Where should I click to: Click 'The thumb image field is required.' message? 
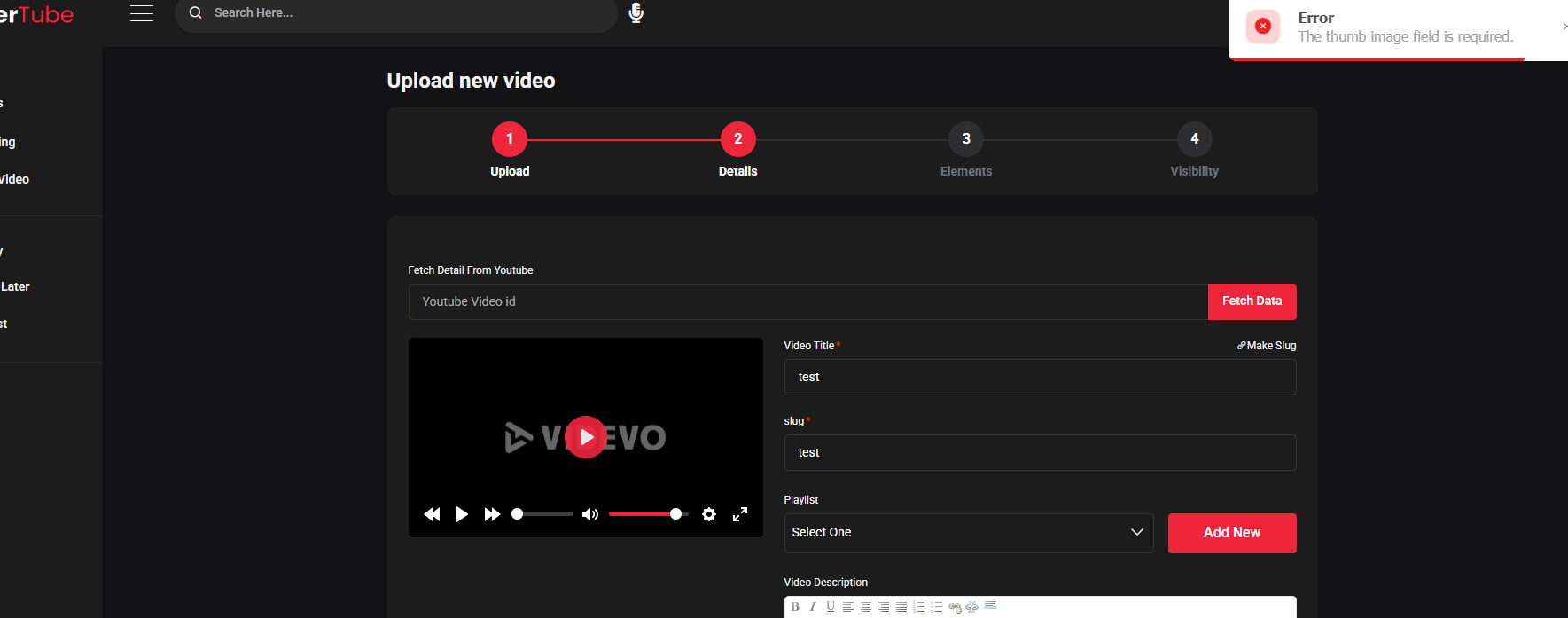[x=1405, y=36]
